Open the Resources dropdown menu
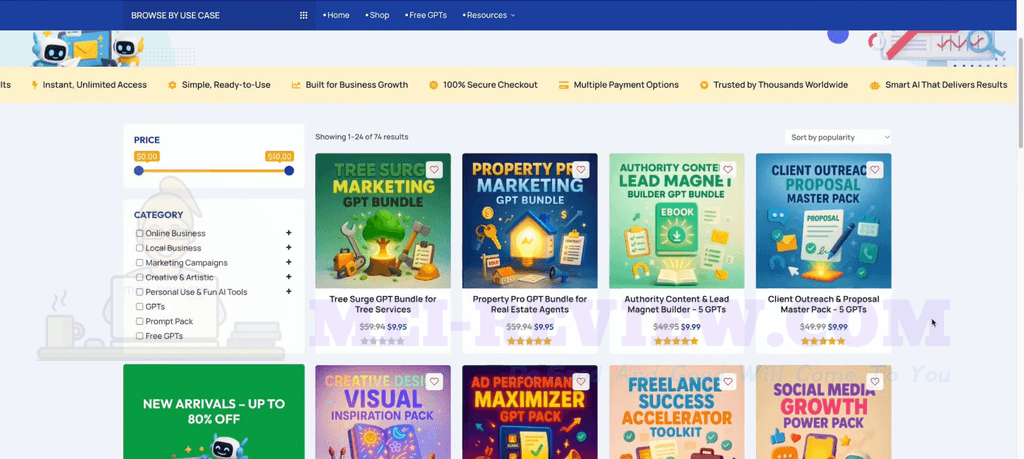This screenshot has height=459, width=1024. click(489, 15)
